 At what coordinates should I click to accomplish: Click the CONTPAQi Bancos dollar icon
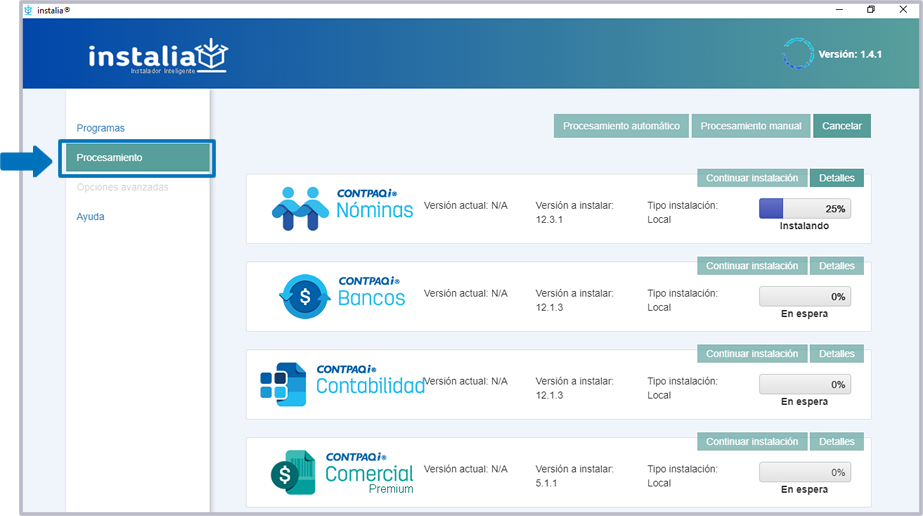[305, 296]
